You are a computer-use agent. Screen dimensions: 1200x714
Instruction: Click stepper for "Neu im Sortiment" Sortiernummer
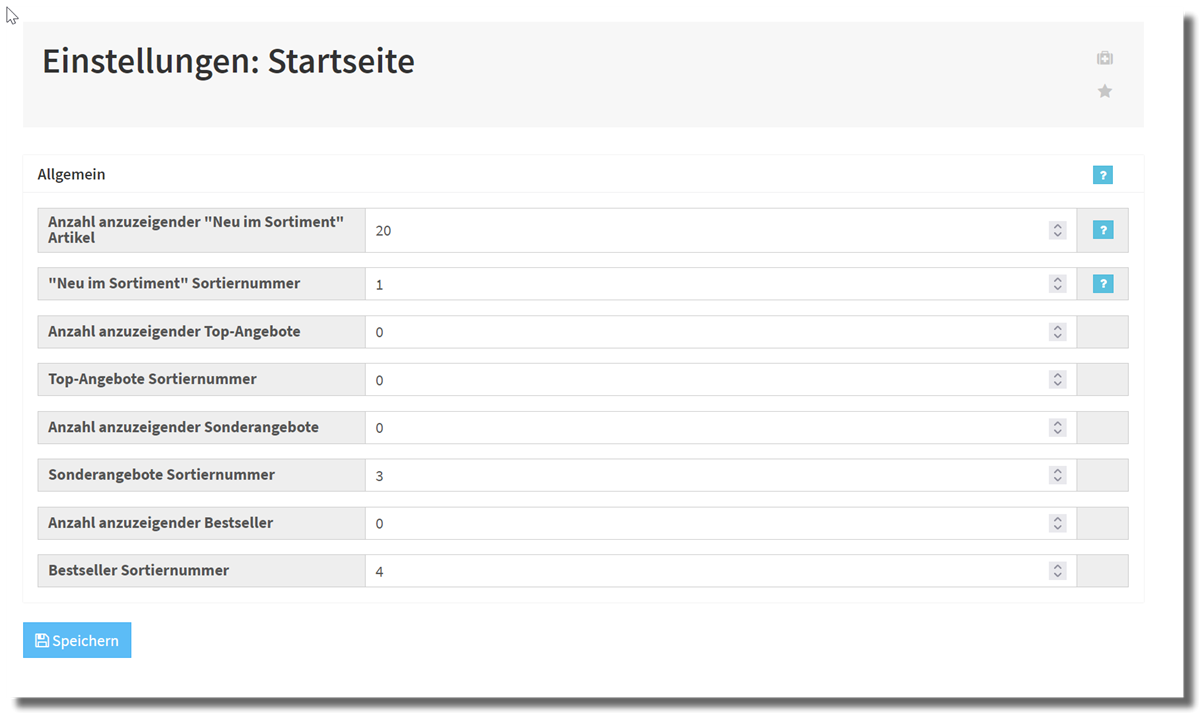click(x=1057, y=284)
